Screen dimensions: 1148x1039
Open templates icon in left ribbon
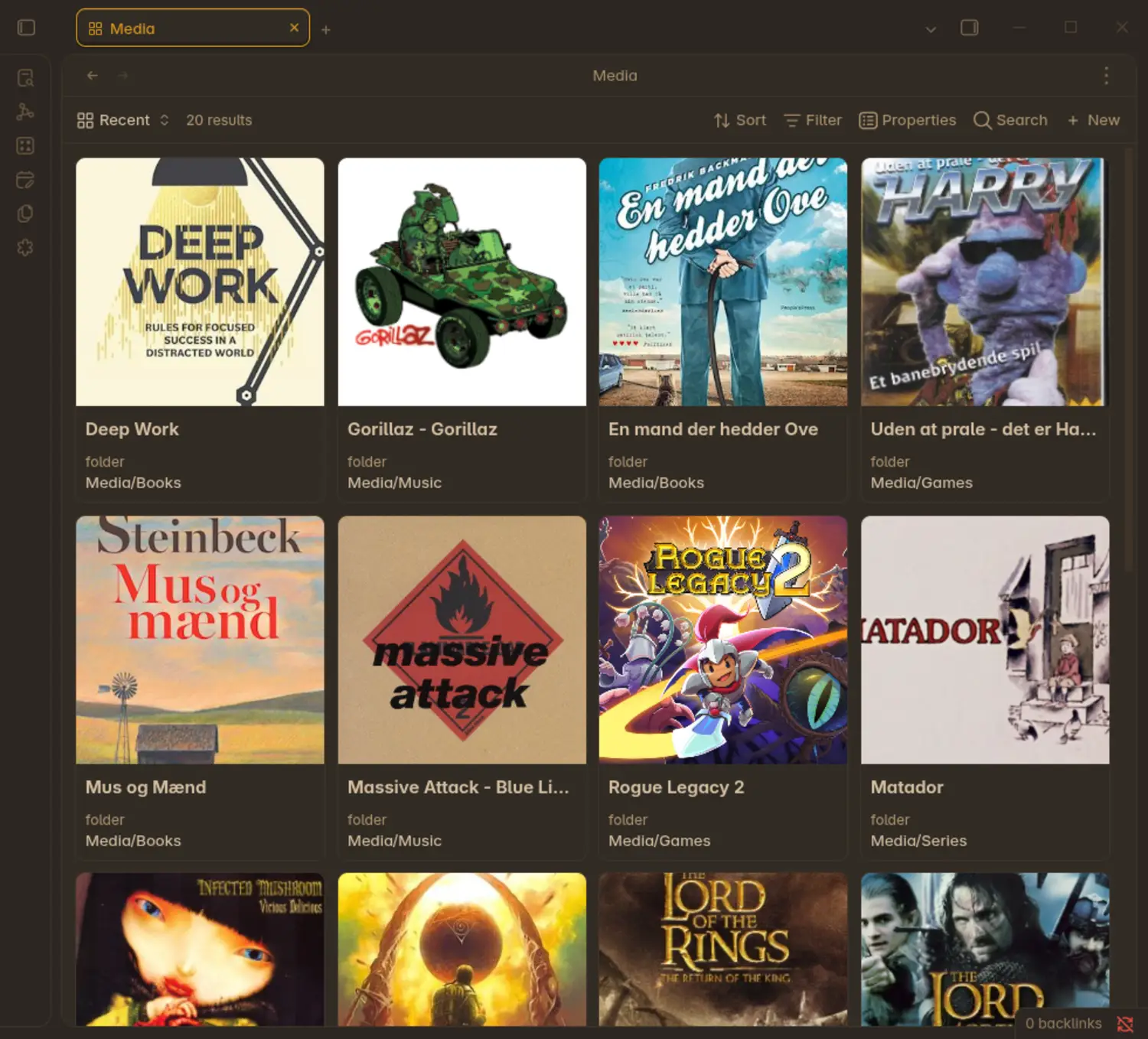25,213
